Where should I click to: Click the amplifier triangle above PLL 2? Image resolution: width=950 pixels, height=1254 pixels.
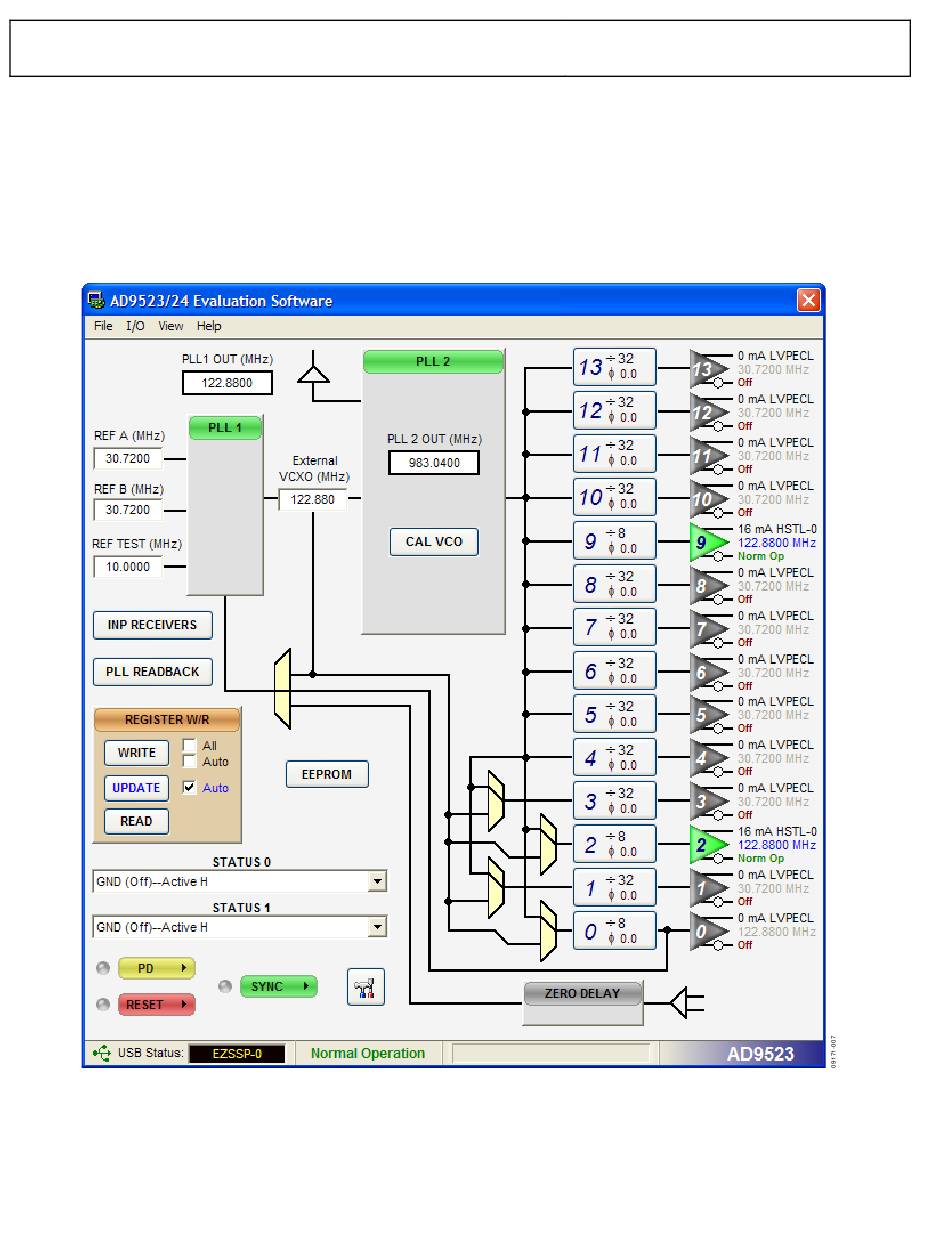(314, 373)
